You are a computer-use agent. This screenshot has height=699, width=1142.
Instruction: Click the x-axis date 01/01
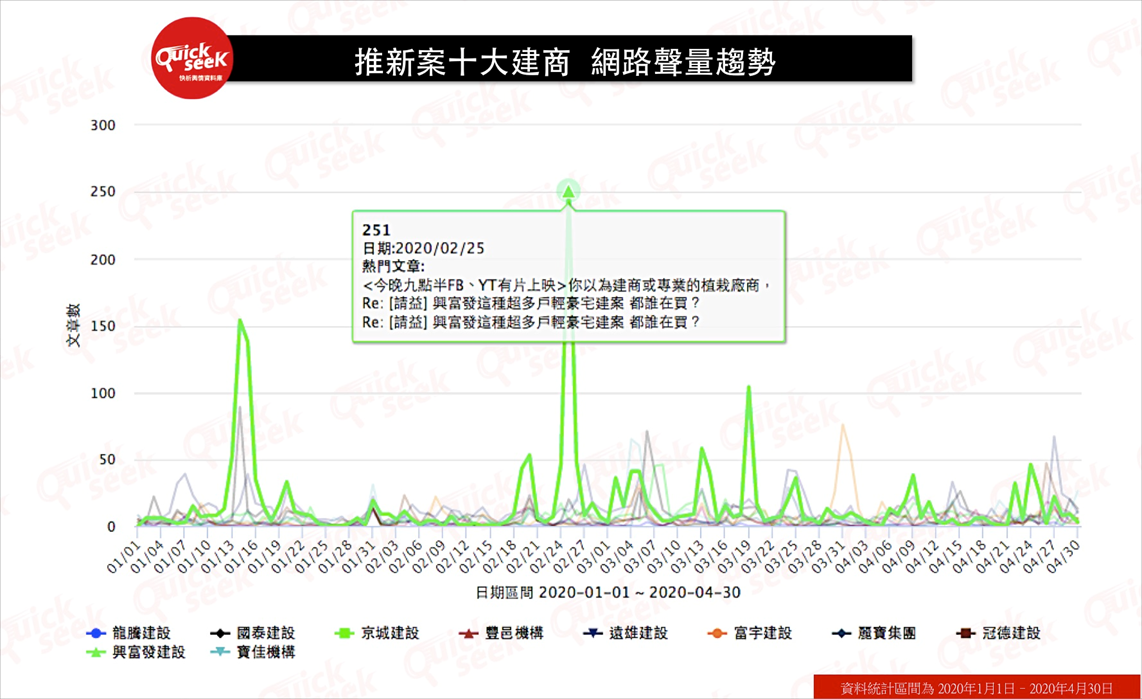pos(123,557)
